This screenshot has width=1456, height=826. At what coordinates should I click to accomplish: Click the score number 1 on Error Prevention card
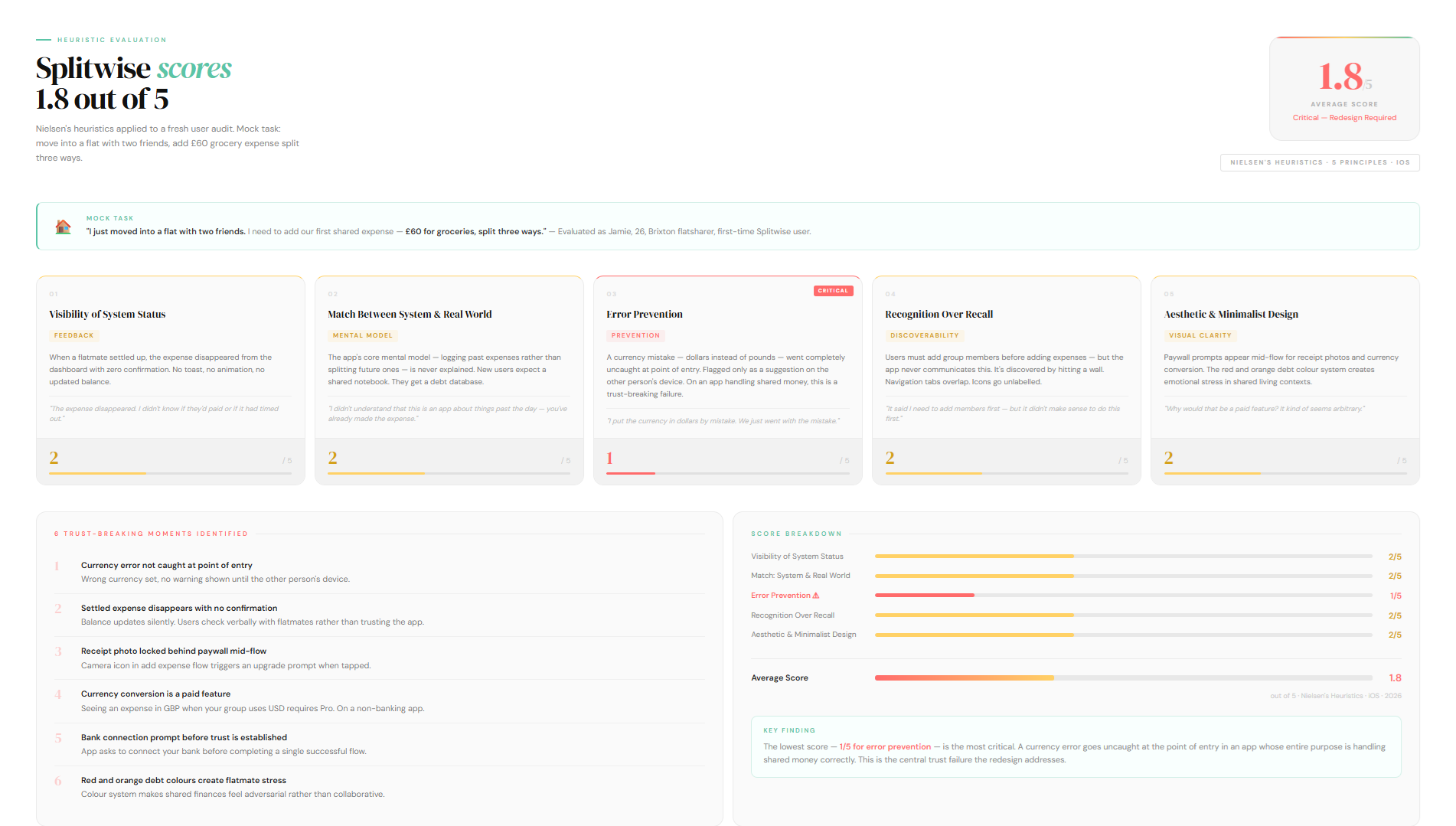610,459
